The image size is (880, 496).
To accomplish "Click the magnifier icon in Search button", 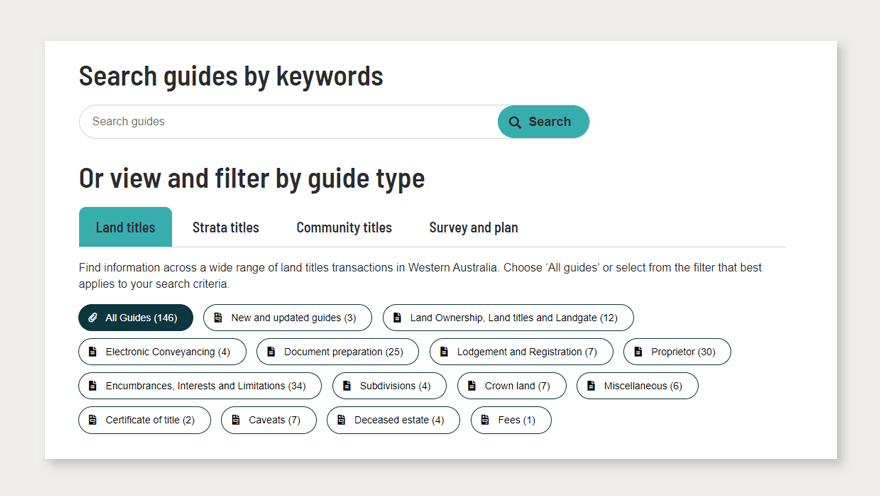I will (x=515, y=122).
